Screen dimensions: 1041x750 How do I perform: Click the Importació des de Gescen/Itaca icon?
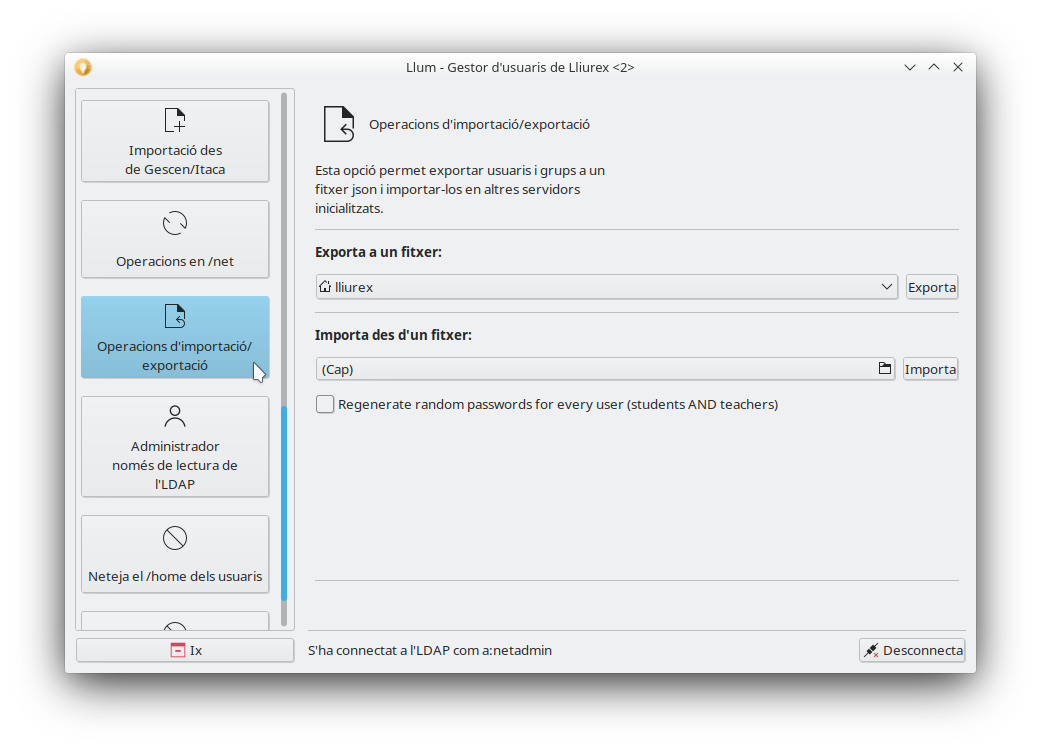click(175, 121)
